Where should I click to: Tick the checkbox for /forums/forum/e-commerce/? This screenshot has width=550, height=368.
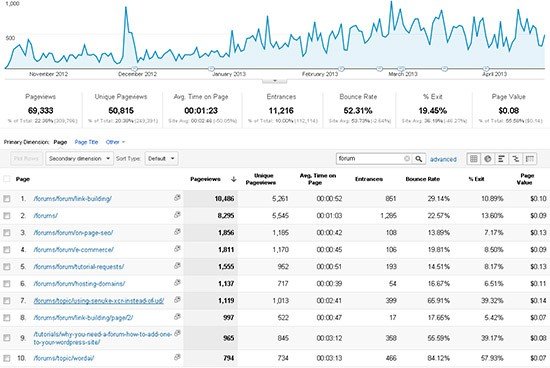7,250
